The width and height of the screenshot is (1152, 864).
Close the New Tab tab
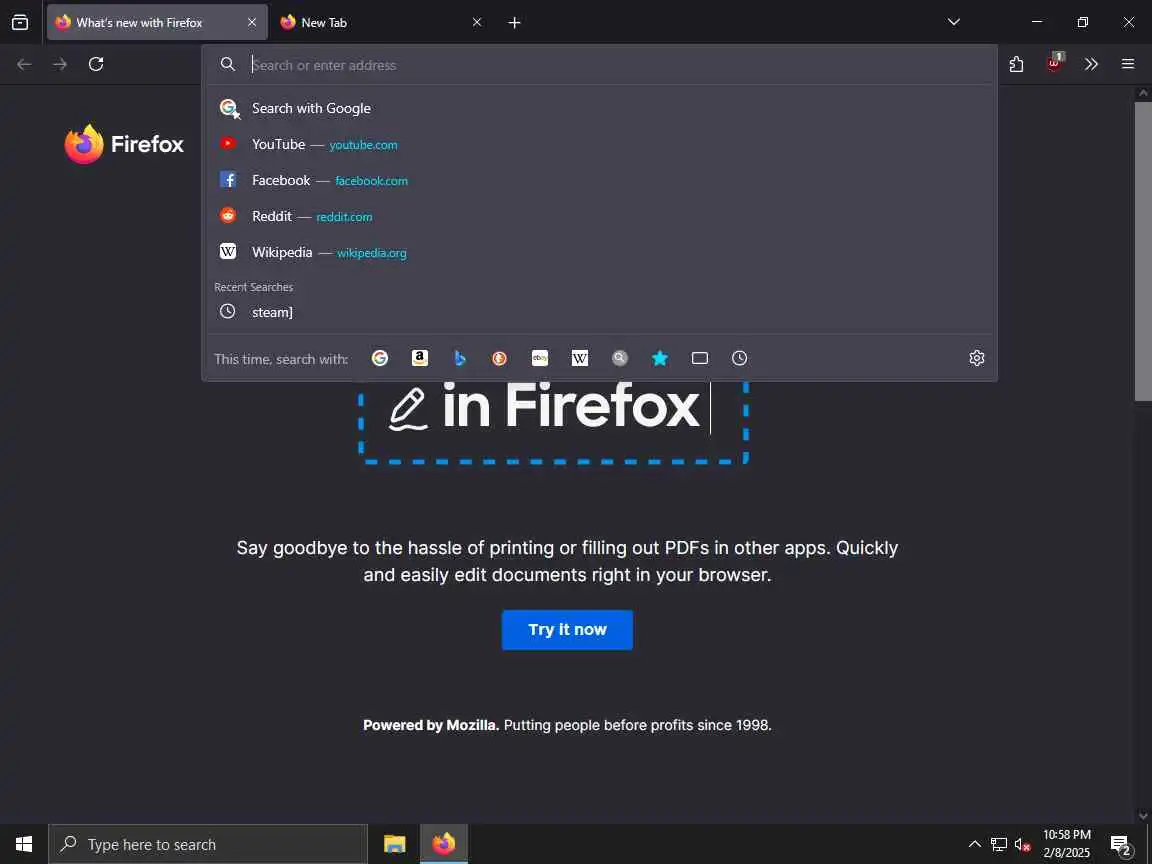[x=477, y=22]
